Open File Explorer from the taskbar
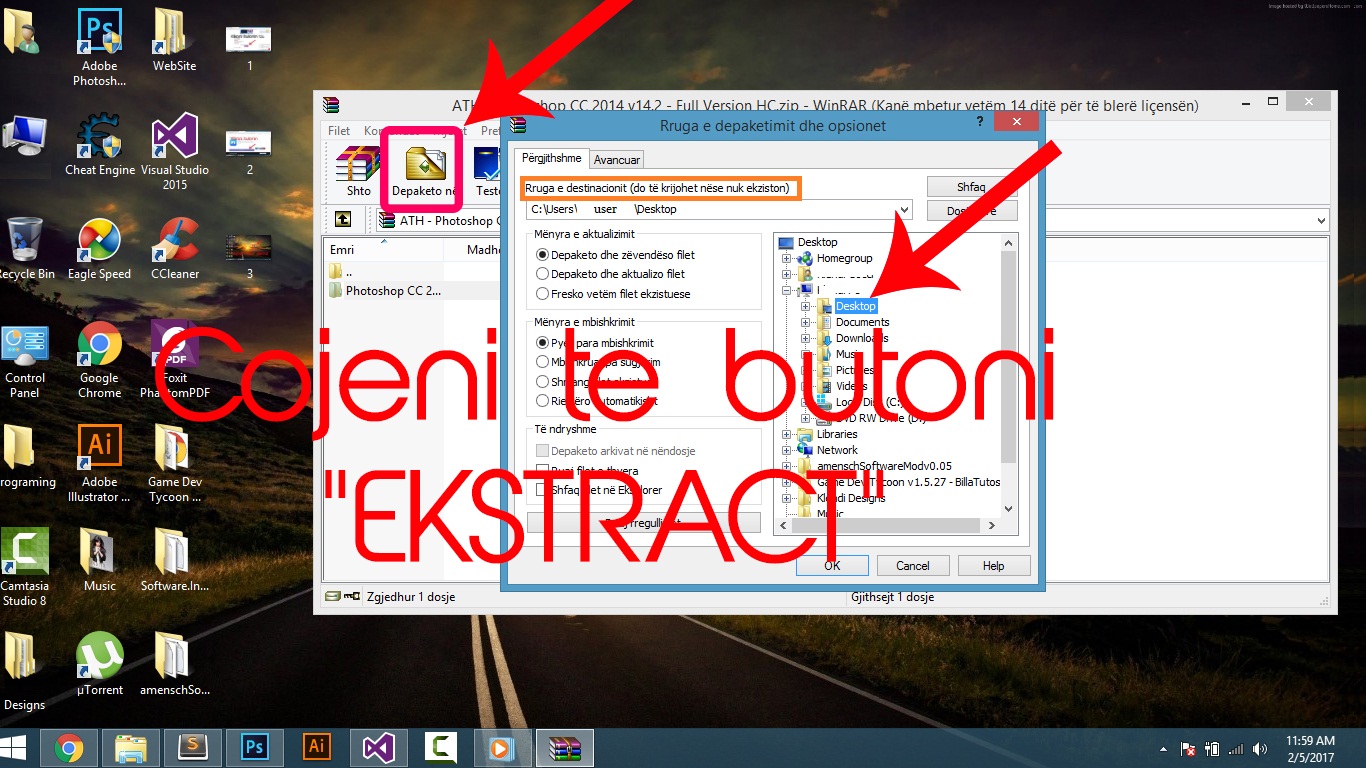The image size is (1366, 768). 131,748
